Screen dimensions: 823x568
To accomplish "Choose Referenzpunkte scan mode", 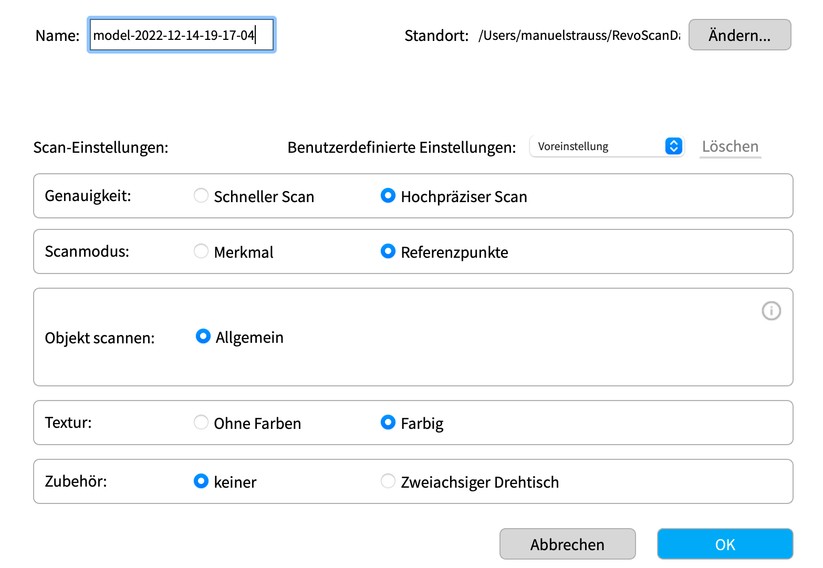I will [x=388, y=252].
